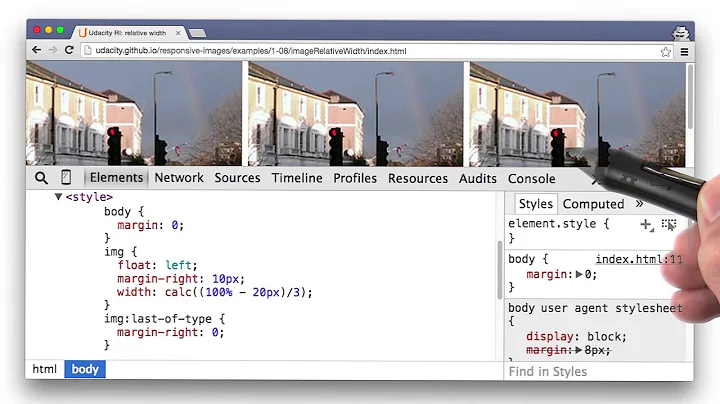
Task: Click the 'user agent stylesheet' label
Action: (611, 308)
